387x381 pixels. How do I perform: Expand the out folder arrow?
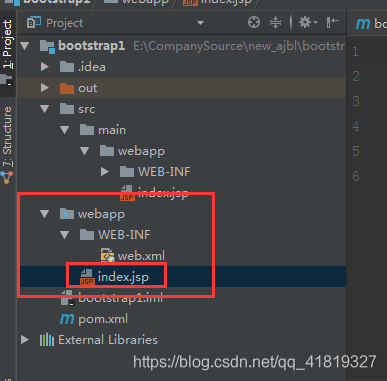(45, 88)
